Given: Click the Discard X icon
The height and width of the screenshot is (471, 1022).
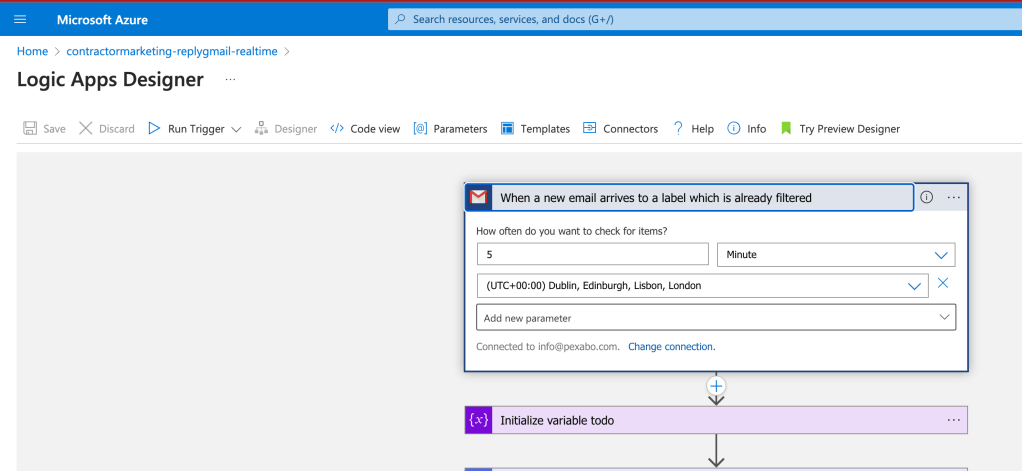Looking at the screenshot, I should (85, 128).
